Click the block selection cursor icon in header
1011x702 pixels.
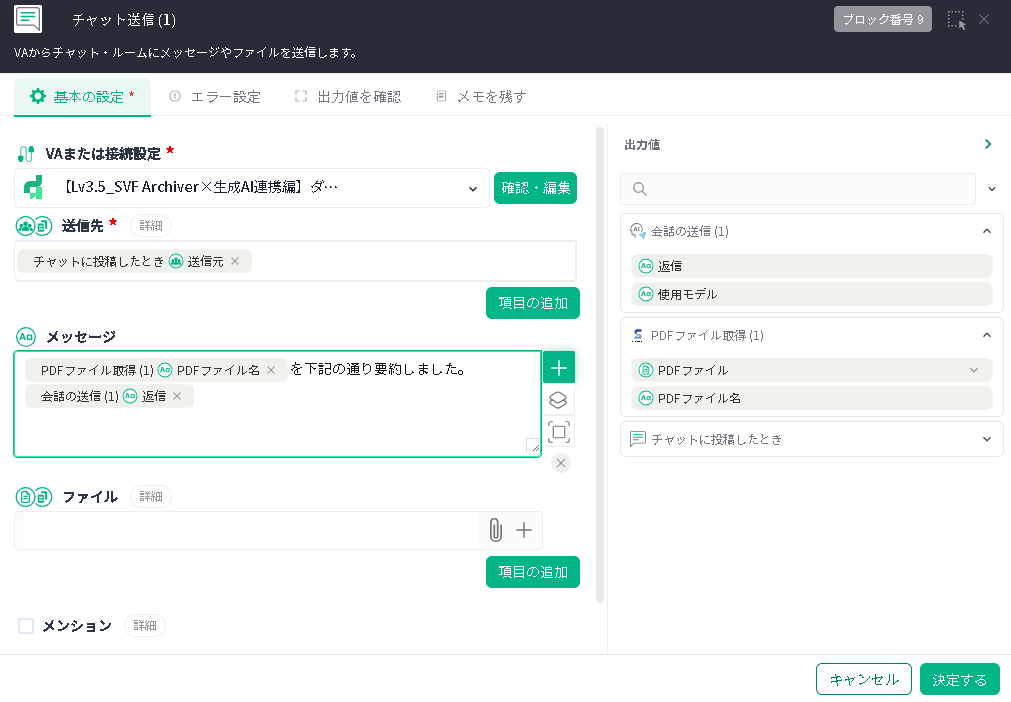956,20
